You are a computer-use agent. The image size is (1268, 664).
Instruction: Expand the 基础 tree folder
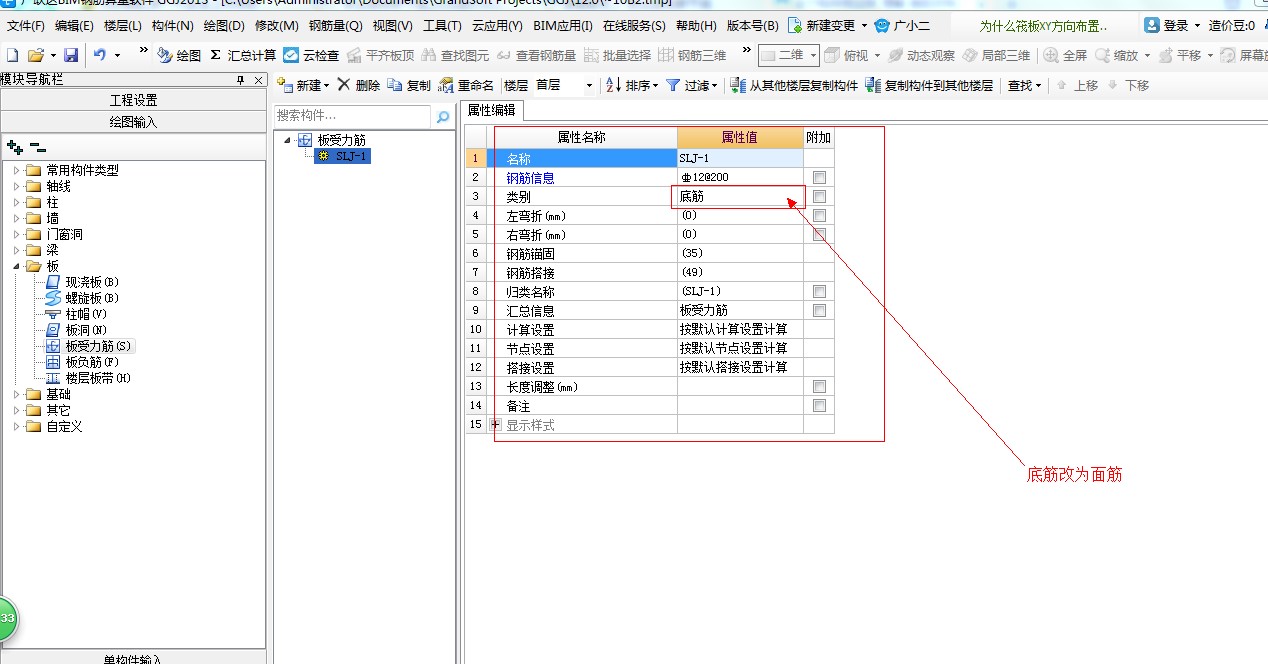pos(17,394)
